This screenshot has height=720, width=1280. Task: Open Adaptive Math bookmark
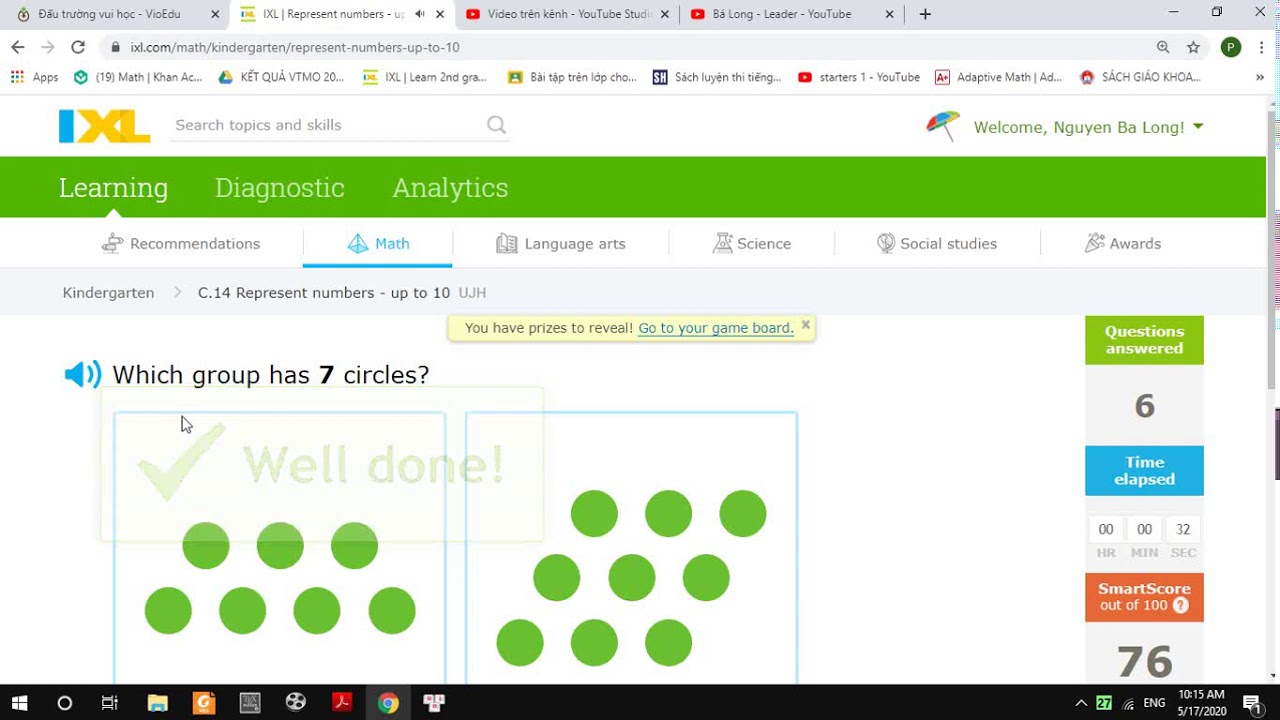pos(998,77)
